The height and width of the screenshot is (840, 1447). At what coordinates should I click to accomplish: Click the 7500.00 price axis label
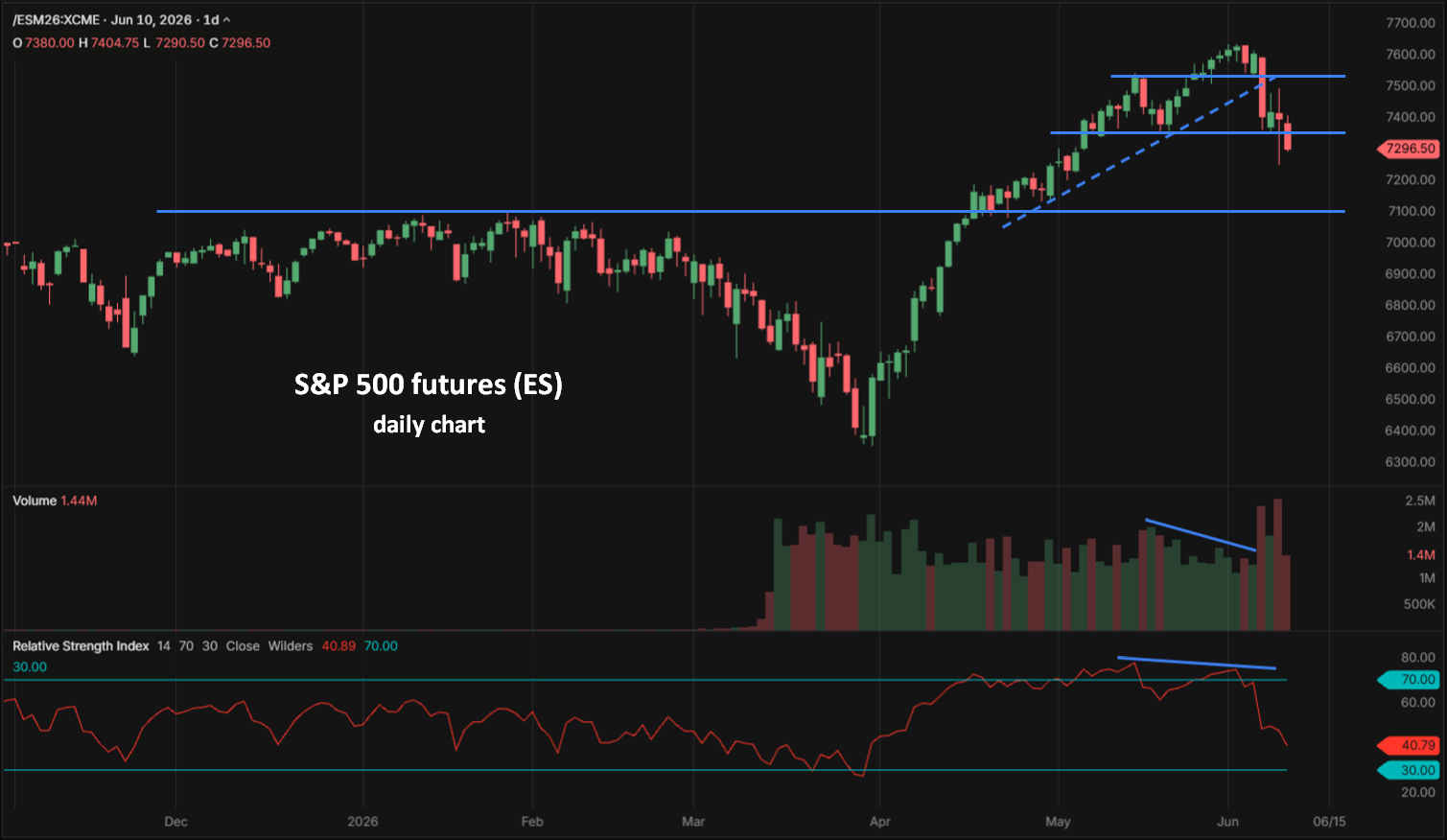(1411, 86)
